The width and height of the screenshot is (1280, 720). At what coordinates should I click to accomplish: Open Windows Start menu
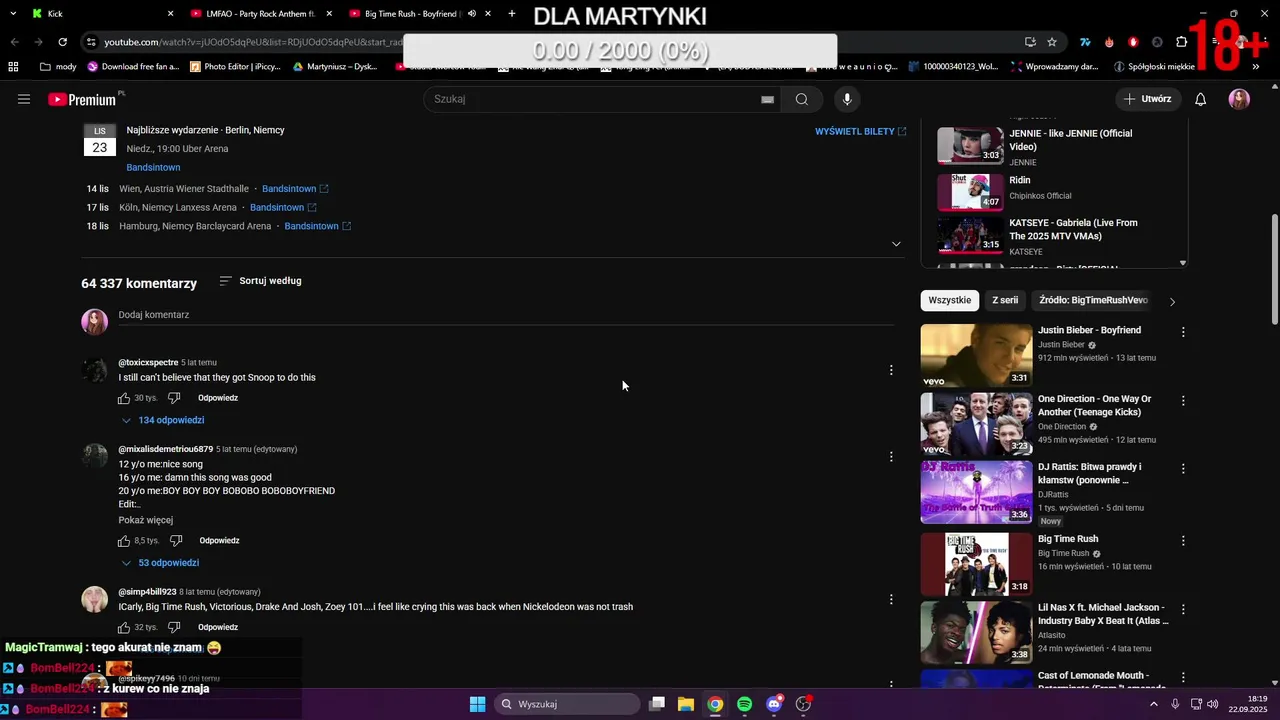coord(478,704)
